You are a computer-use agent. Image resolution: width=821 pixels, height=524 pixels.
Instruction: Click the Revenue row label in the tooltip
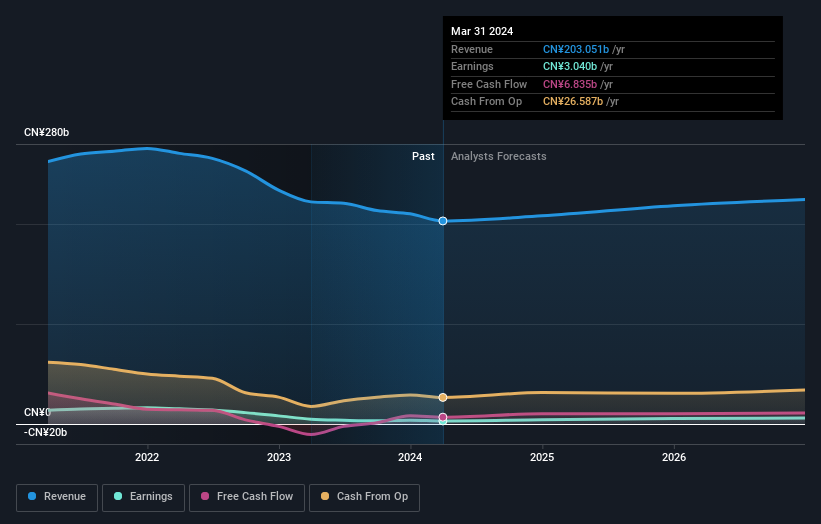coord(472,49)
